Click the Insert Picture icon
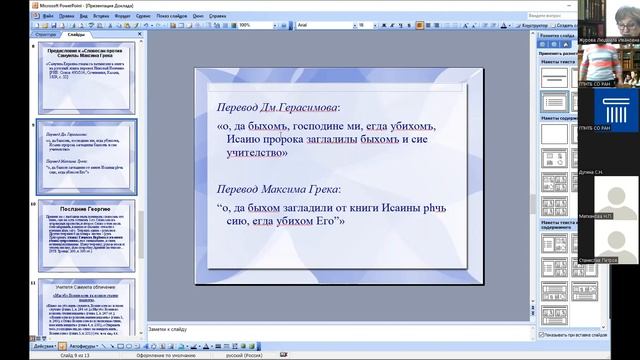This screenshot has height=360, width=640. (171, 346)
